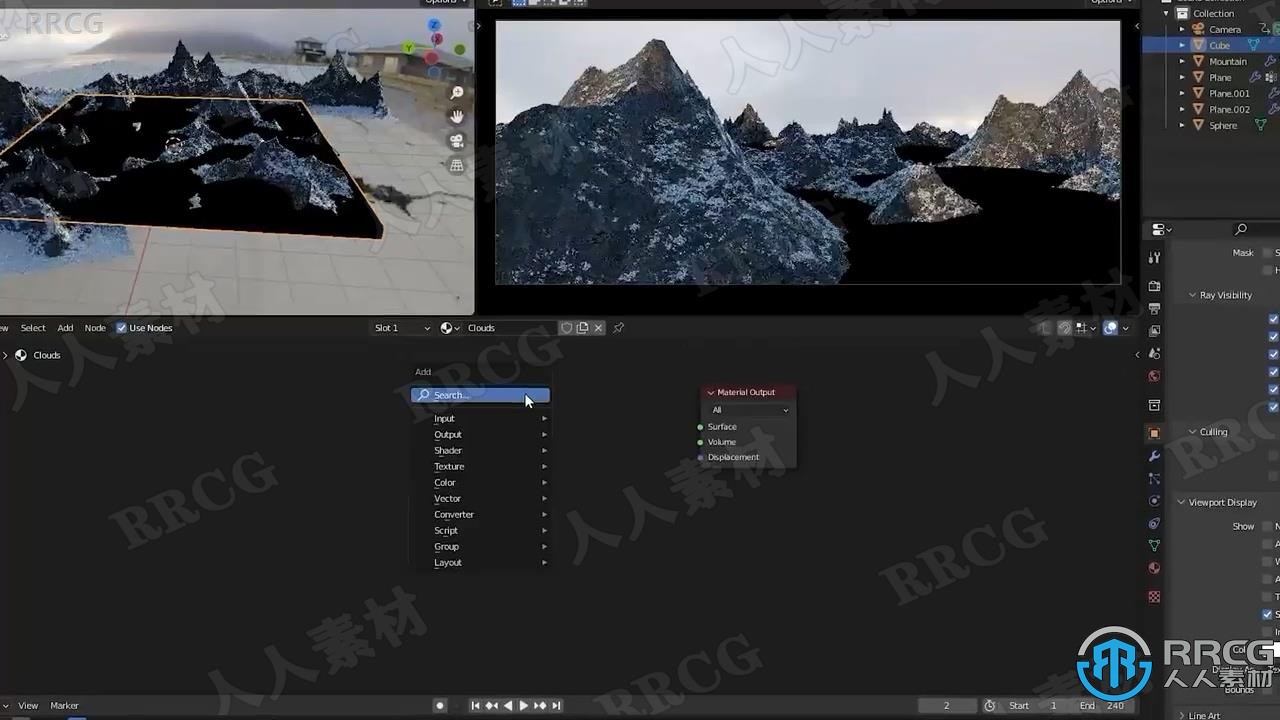Open the Object Constraints tab

(1154, 523)
